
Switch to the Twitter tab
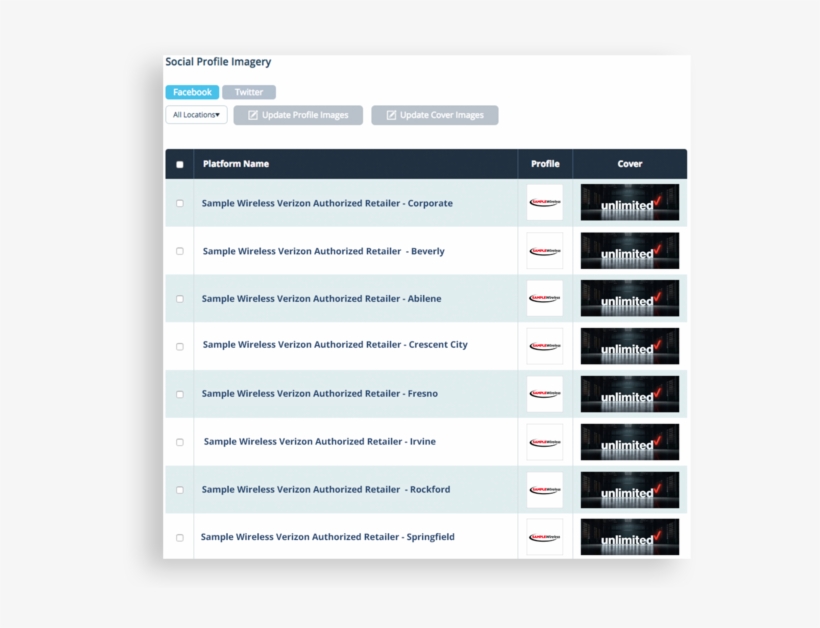(x=249, y=92)
